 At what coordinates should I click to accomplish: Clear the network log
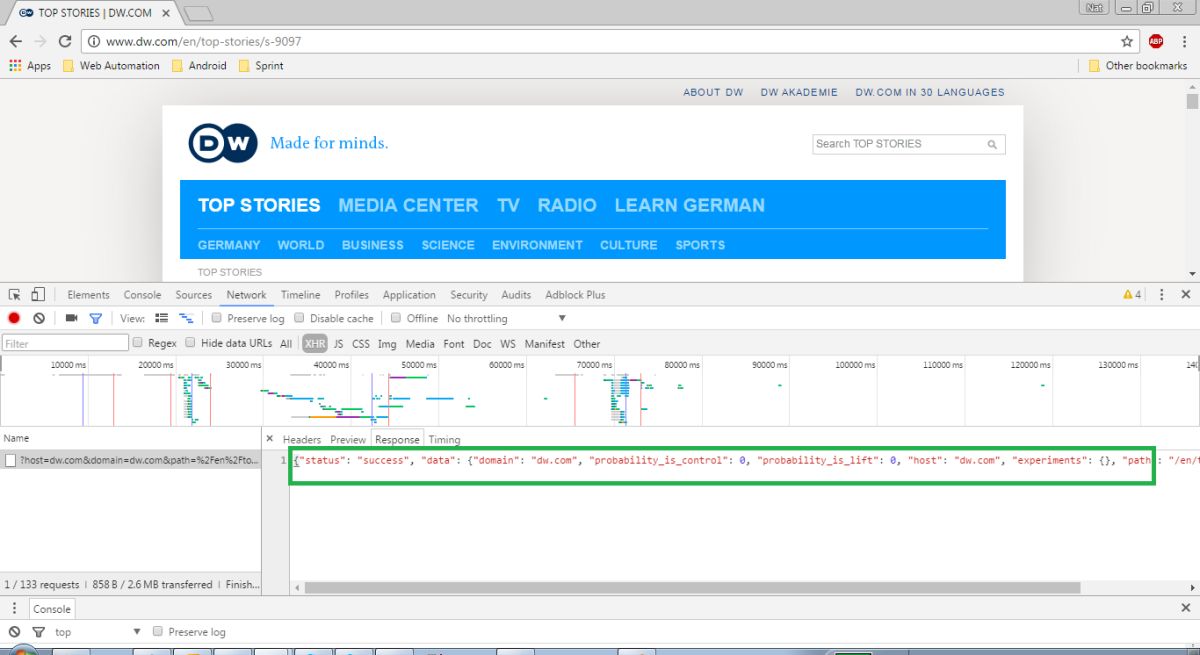(39, 318)
